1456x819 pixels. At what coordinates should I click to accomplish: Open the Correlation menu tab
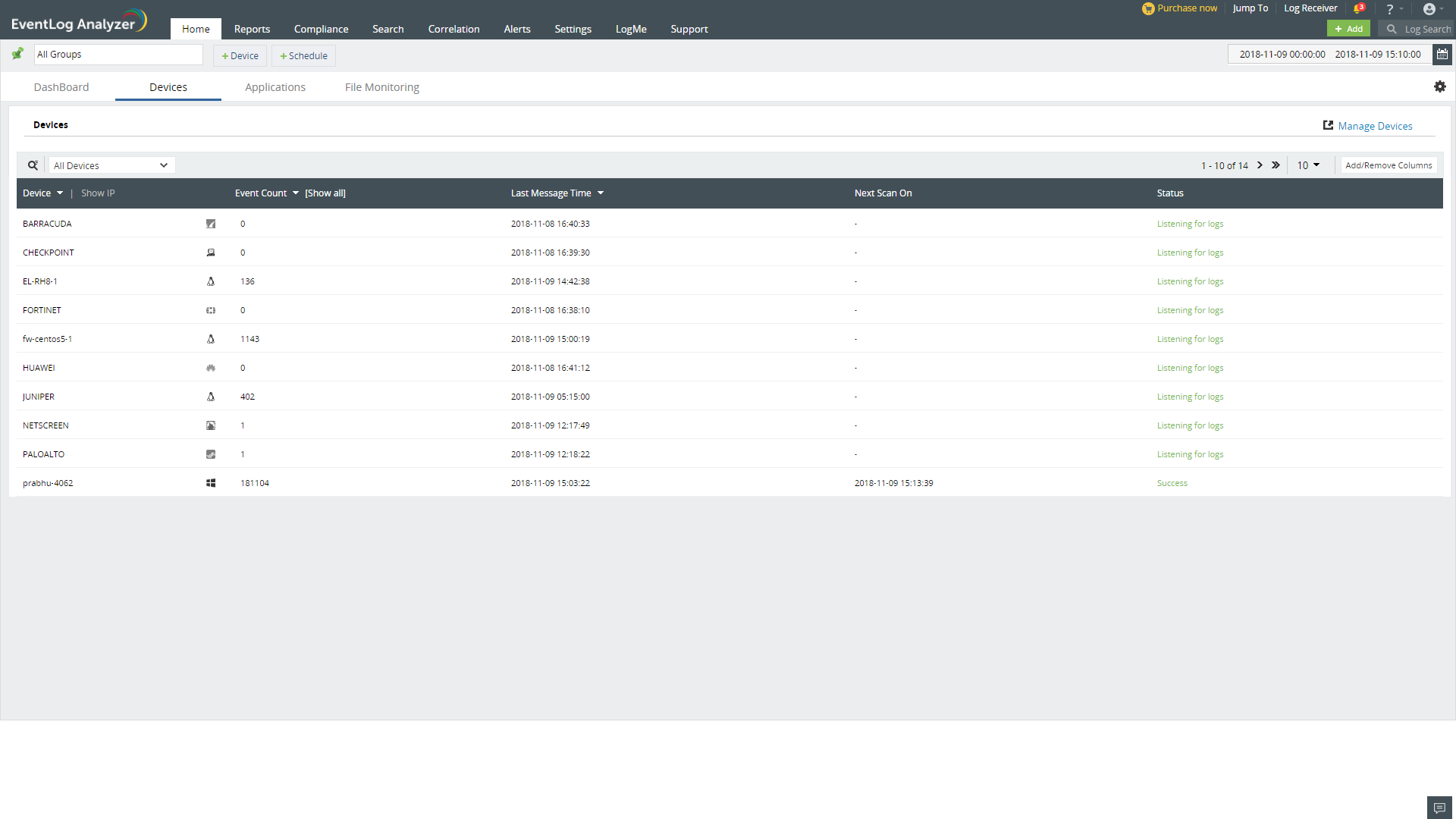point(453,29)
